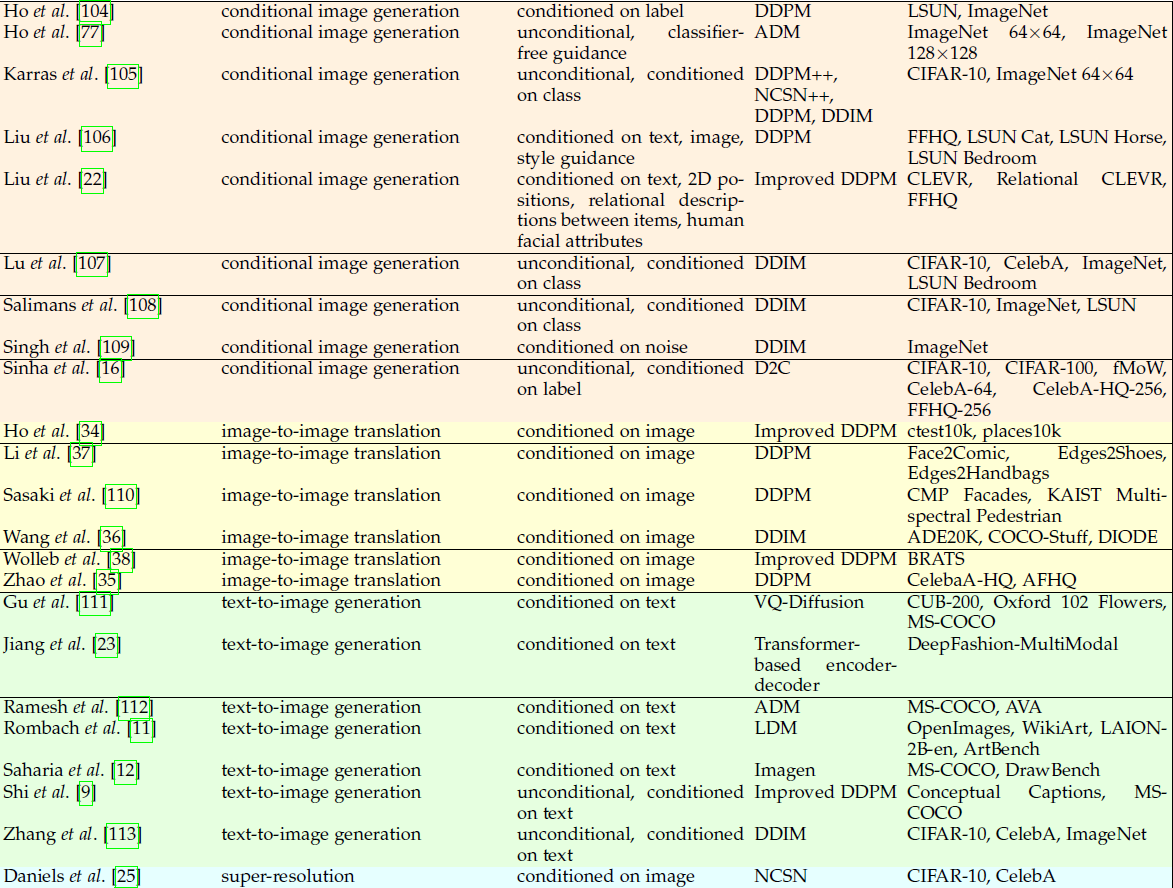Follow reference 105 by Karras et al.
The width and height of the screenshot is (1173, 888).
tap(123, 74)
